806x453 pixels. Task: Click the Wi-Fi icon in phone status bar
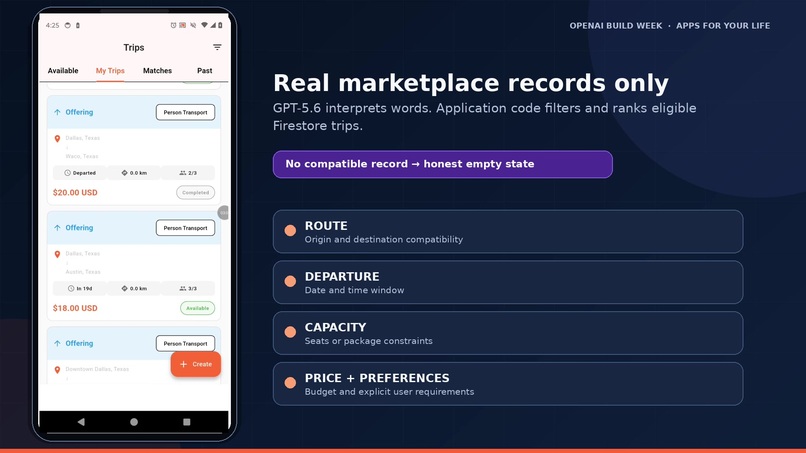click(204, 25)
